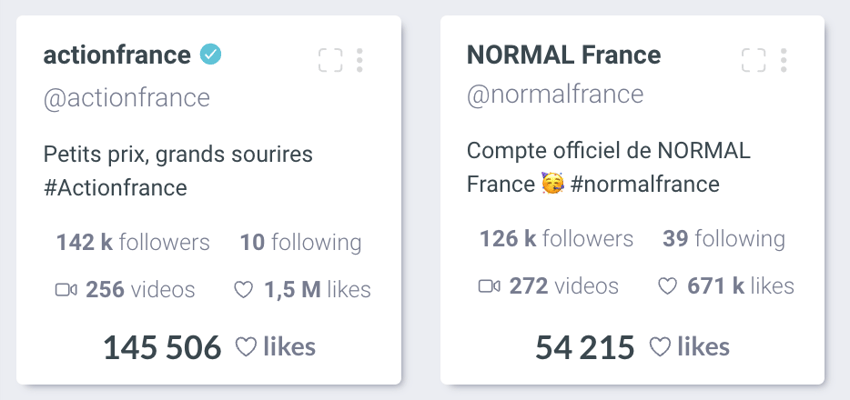Click the party face emoji in the bio
The width and height of the screenshot is (850, 400).
(553, 184)
